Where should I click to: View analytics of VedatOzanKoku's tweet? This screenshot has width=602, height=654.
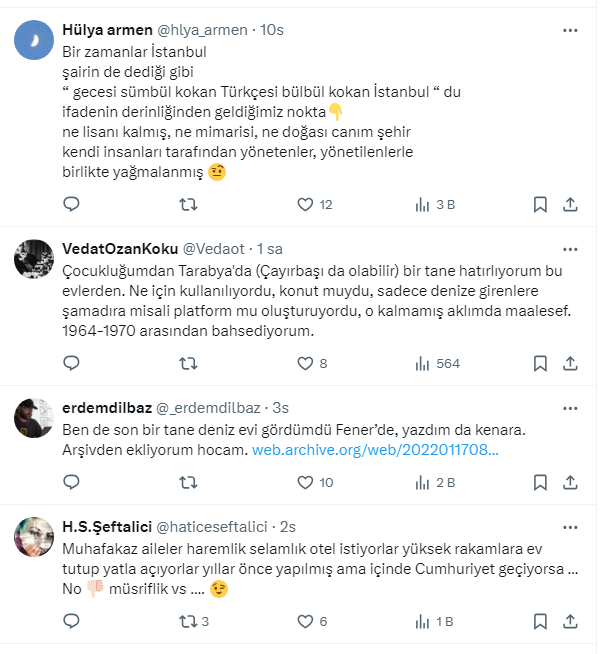422,363
